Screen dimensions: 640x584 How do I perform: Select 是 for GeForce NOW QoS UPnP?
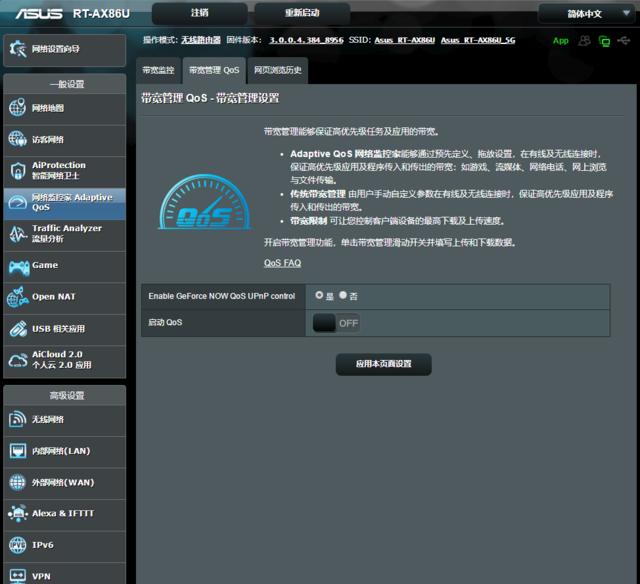point(319,295)
